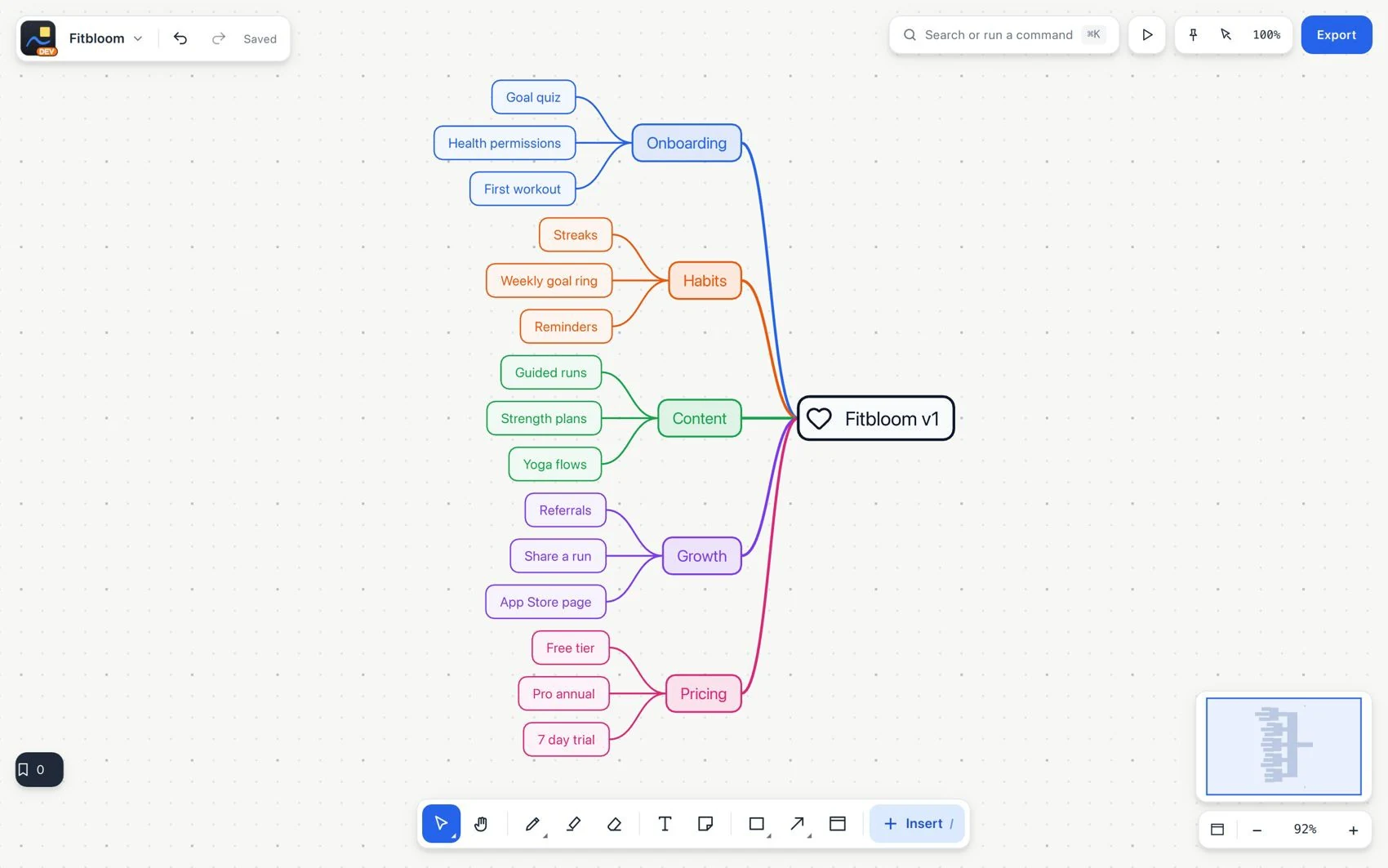
Task: Open the Insert menu button
Action: pyautogui.click(x=917, y=823)
